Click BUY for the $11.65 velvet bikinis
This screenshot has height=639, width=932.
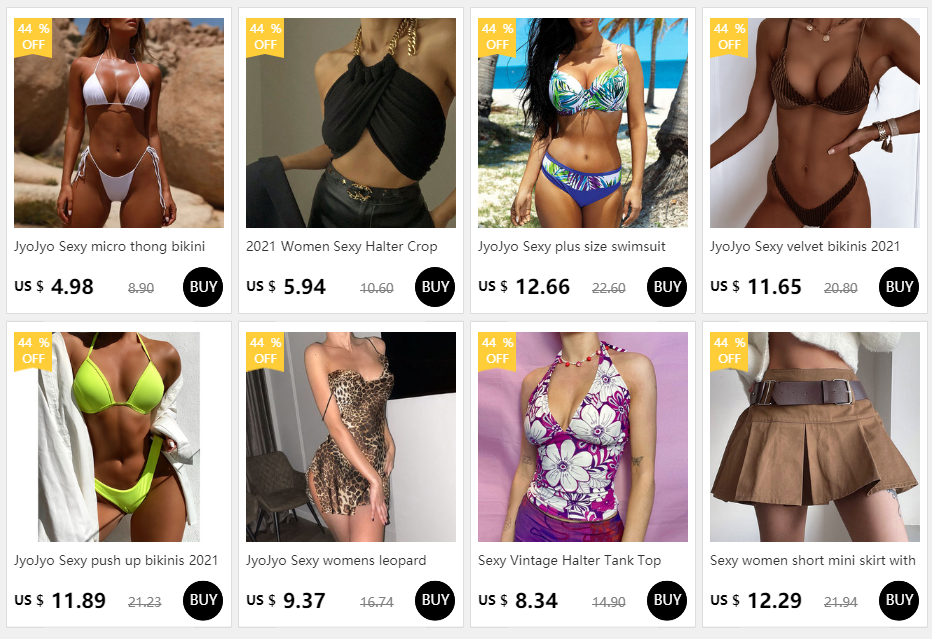[898, 287]
